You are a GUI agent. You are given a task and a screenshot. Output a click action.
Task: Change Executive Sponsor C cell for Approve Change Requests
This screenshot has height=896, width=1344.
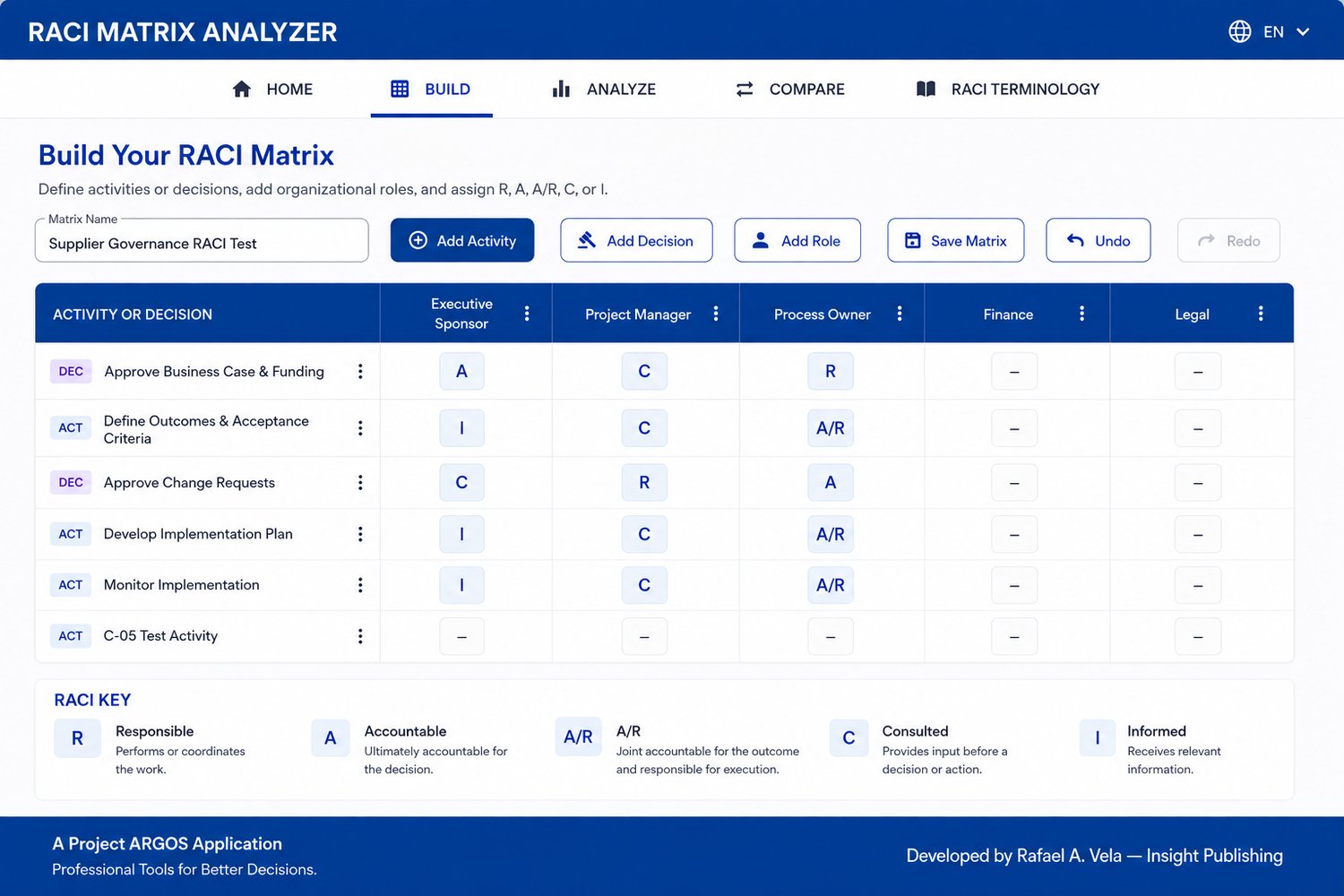pyautogui.click(x=461, y=482)
